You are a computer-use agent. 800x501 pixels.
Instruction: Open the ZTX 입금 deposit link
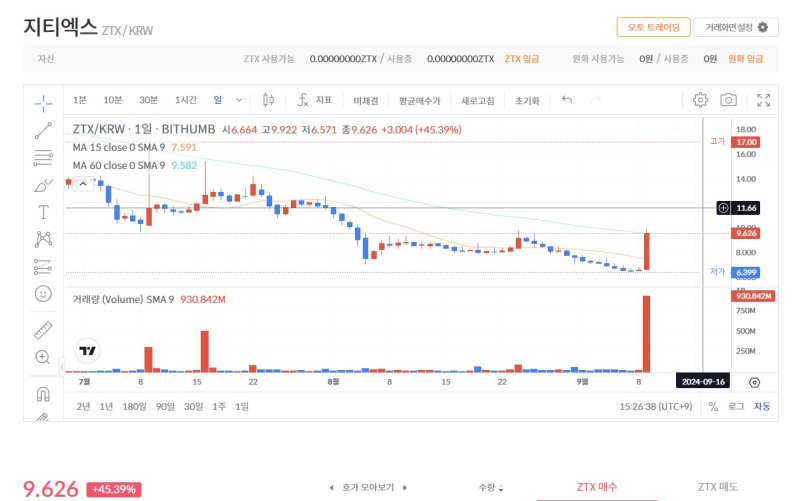pyautogui.click(x=521, y=59)
